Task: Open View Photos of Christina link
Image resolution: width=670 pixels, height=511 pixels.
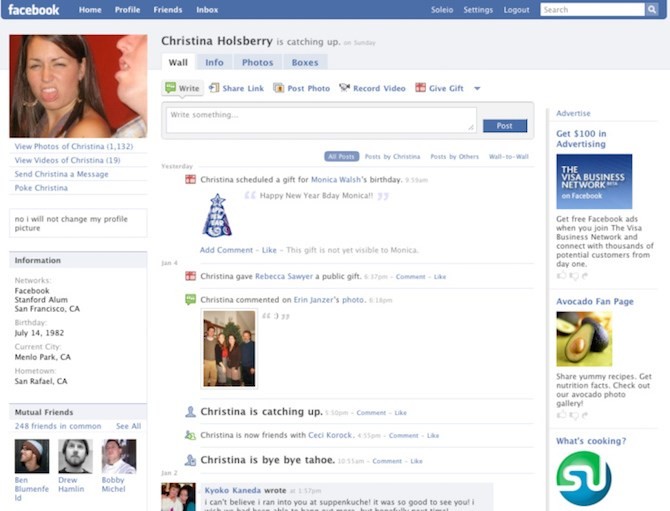Action: [x=73, y=146]
